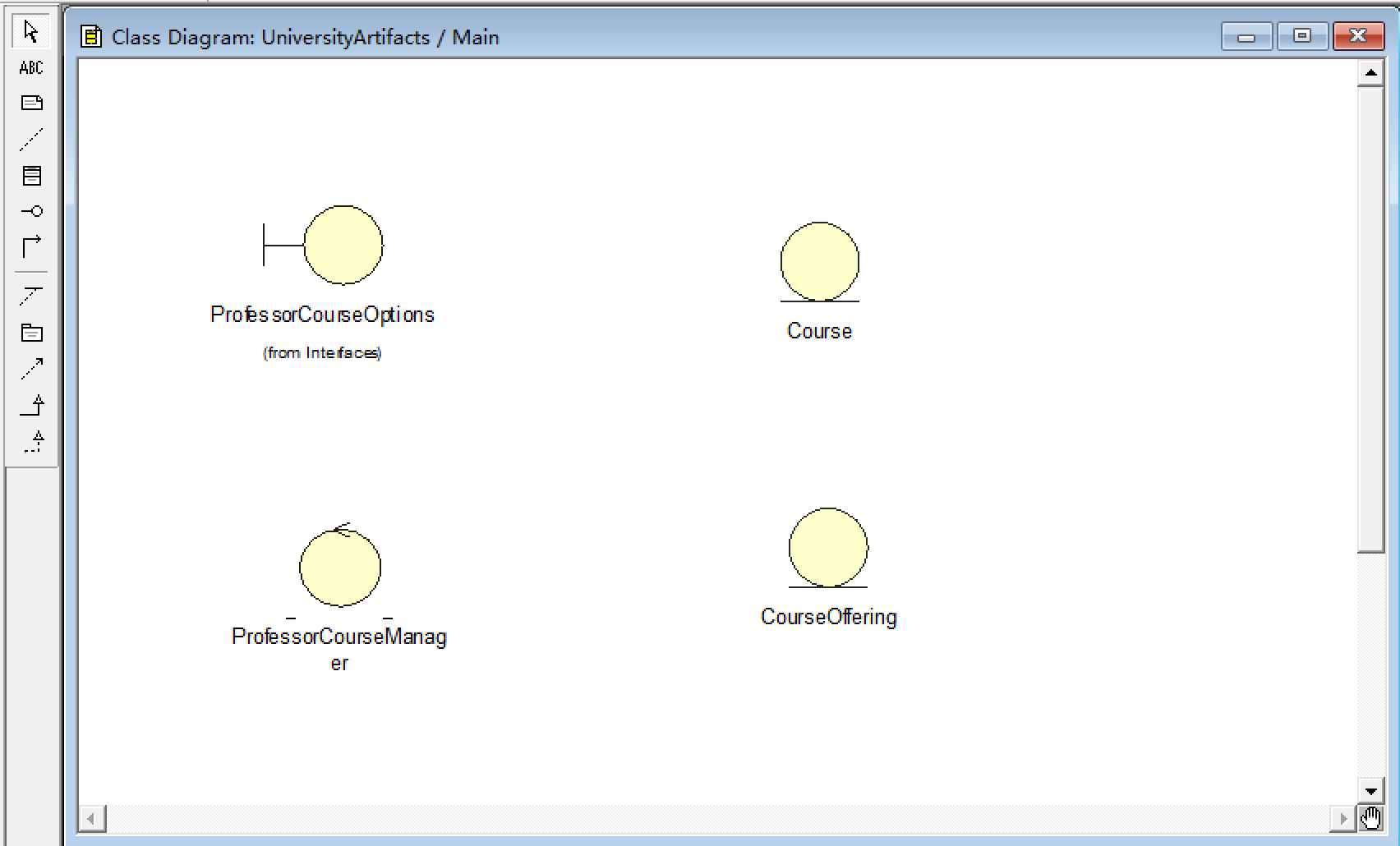The width and height of the screenshot is (1400, 846).
Task: Close the Class Diagram window
Action: (x=1358, y=36)
